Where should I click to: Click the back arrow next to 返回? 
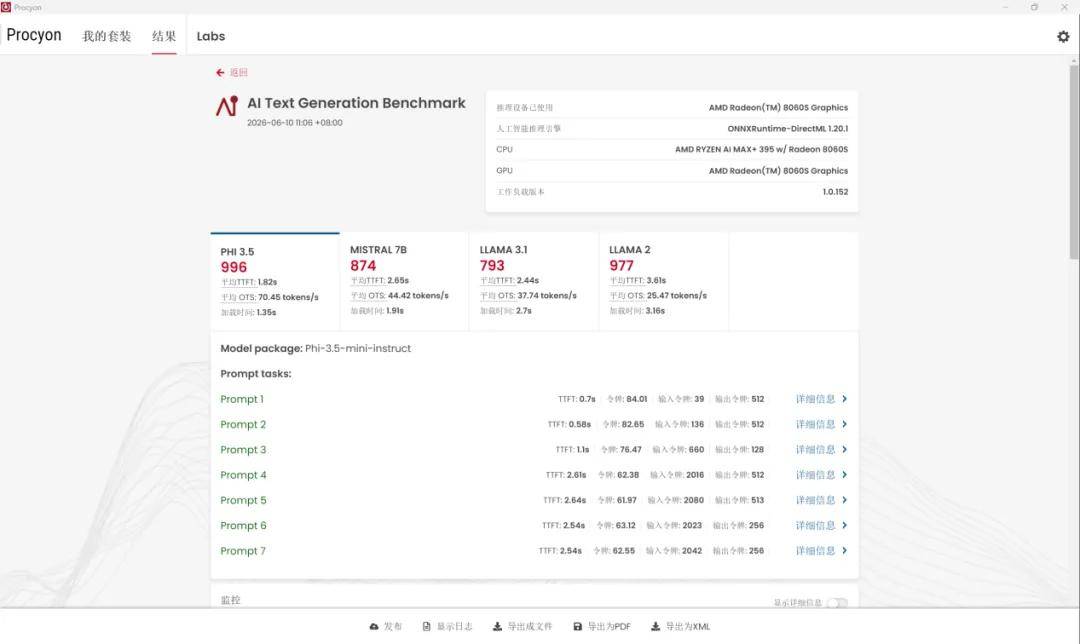point(220,72)
